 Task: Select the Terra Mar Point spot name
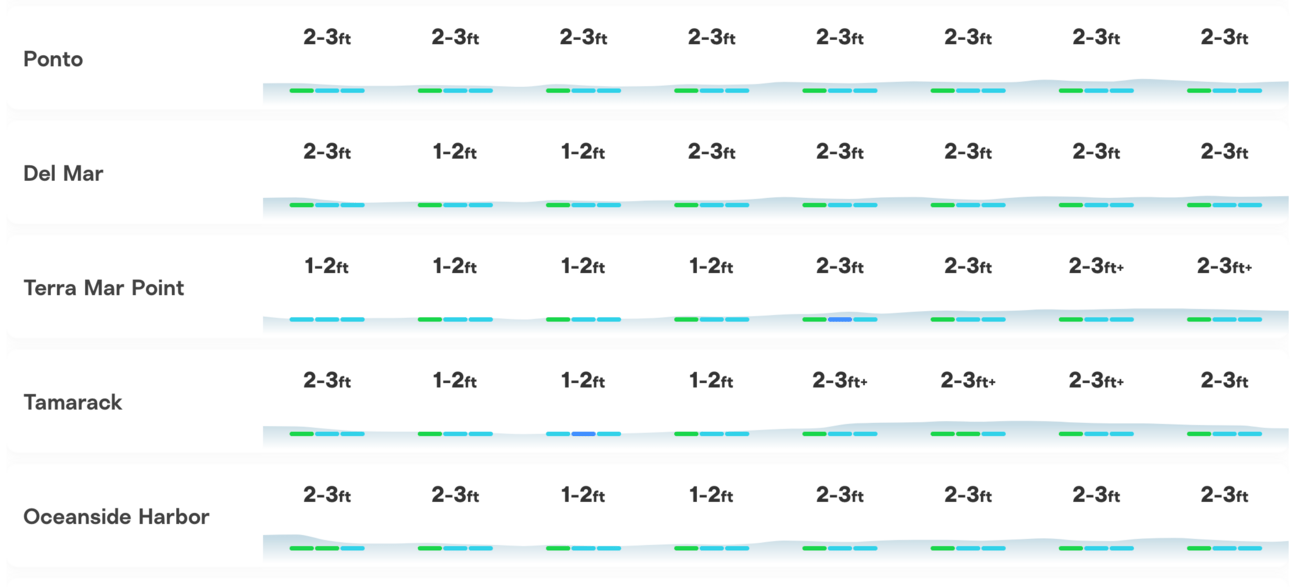[104, 288]
